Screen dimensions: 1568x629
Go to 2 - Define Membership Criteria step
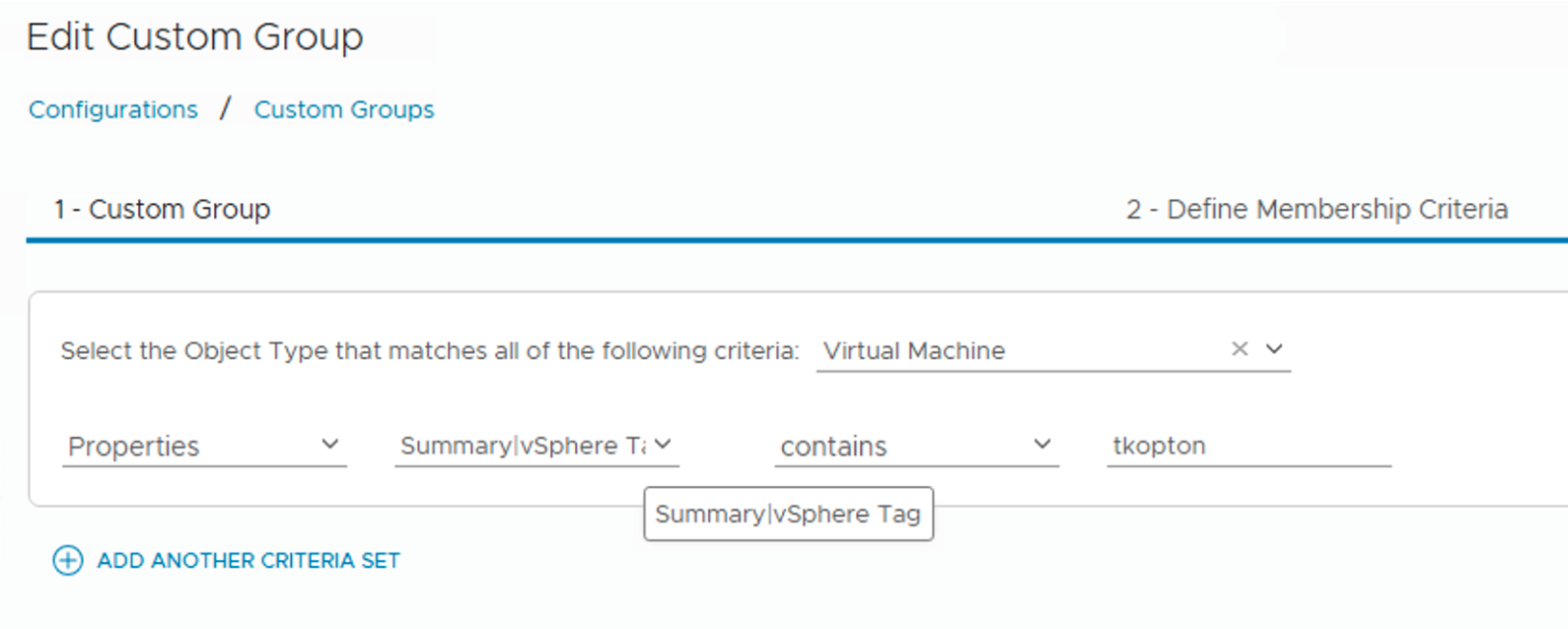(1317, 209)
